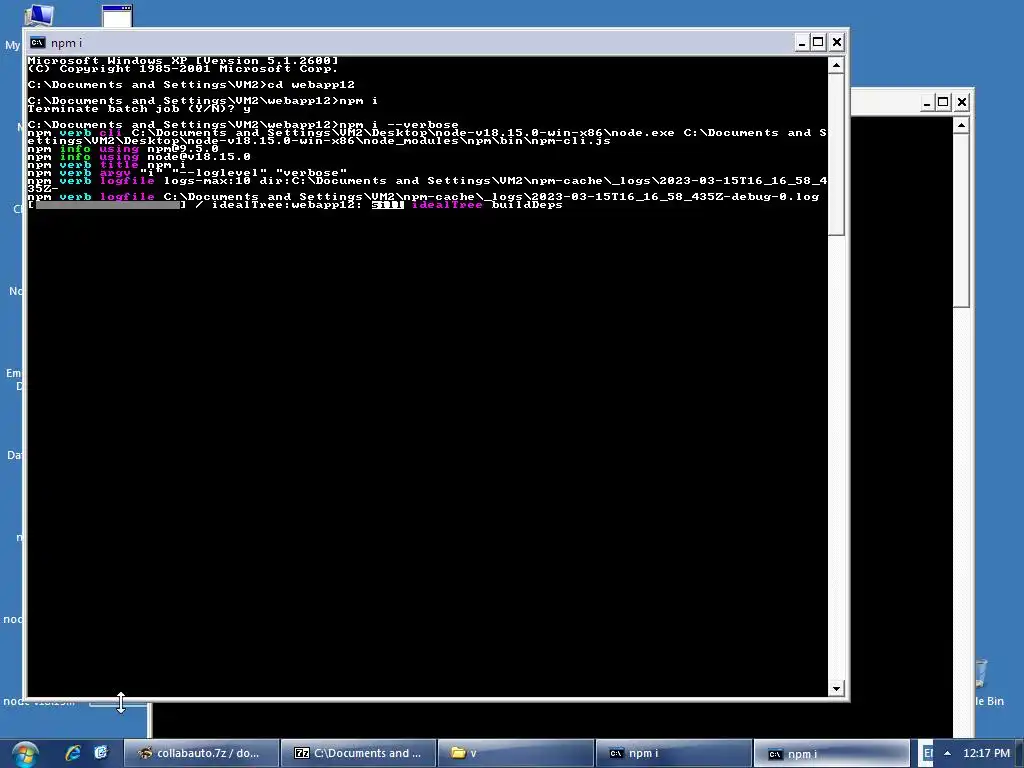This screenshot has height=768, width=1024.
Task: Open the system menu icon of front npm i window
Action: (x=38, y=43)
